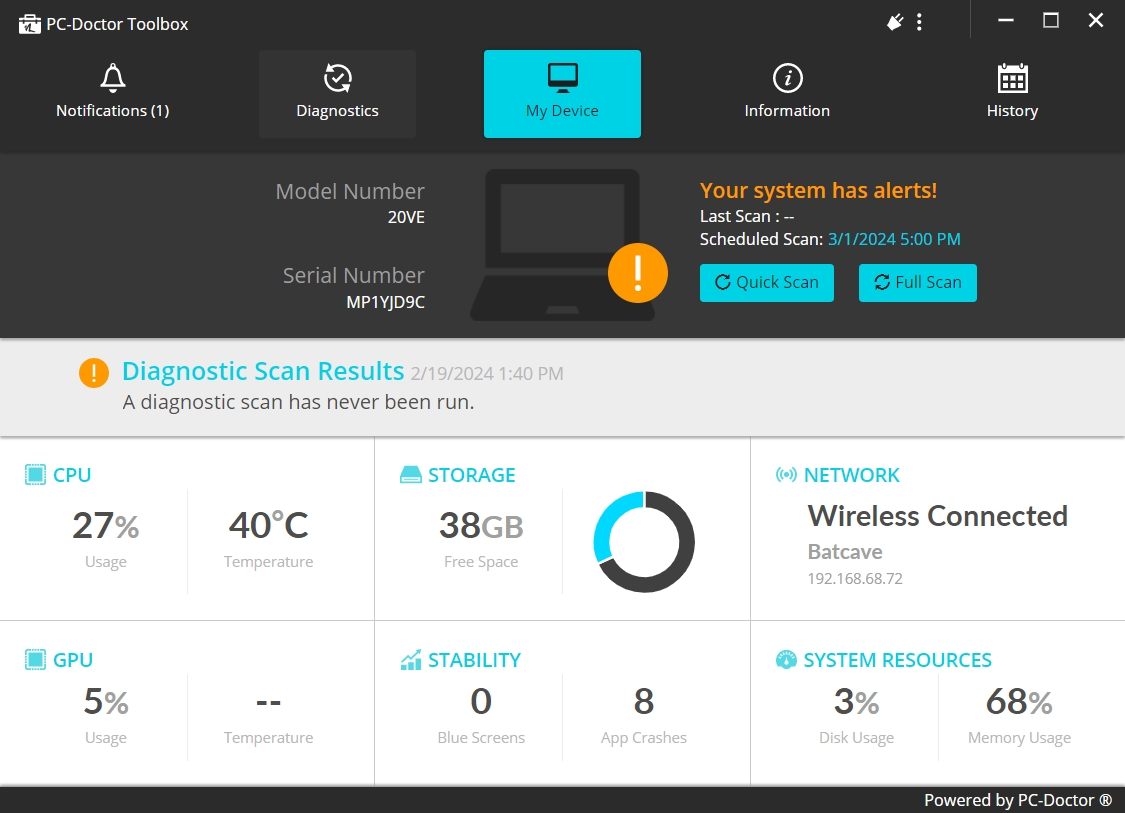The height and width of the screenshot is (813, 1125).
Task: Select the 0 Blue Screens count
Action: pyautogui.click(x=481, y=701)
